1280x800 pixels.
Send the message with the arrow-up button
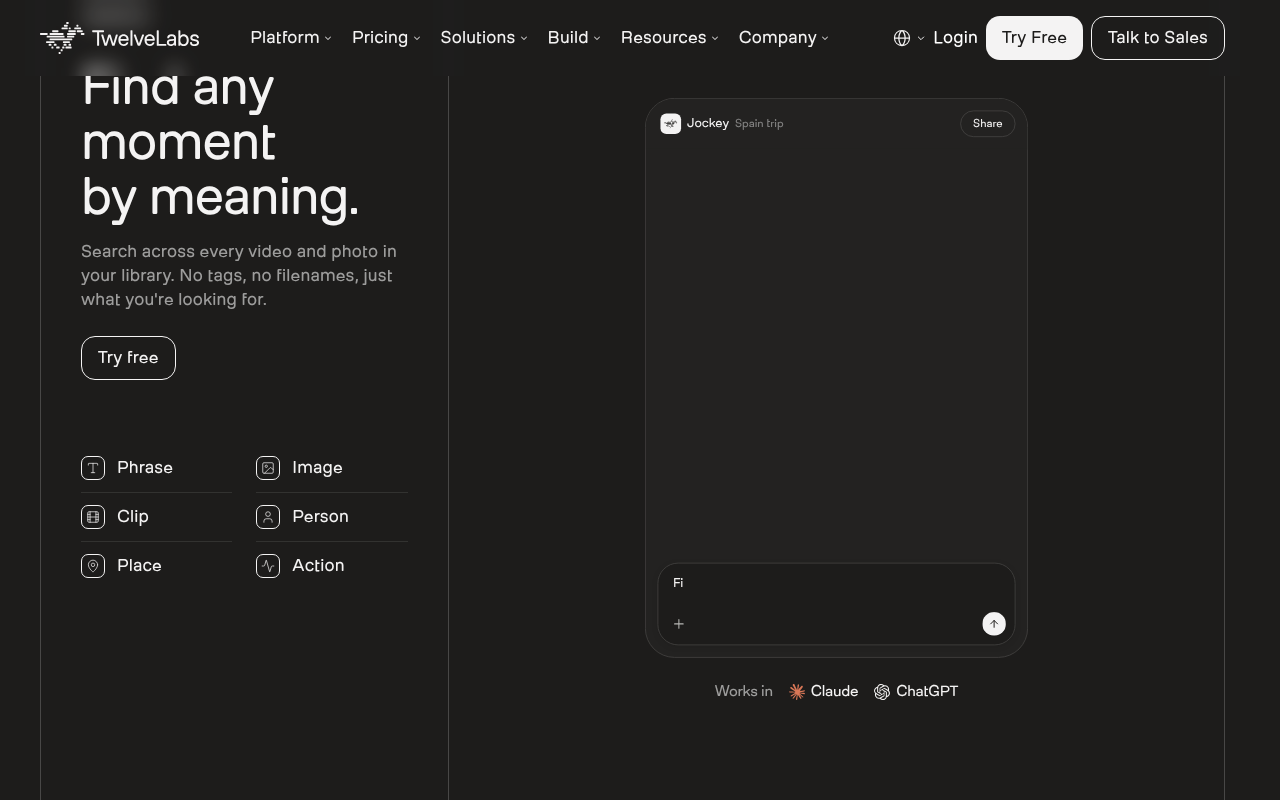pos(994,624)
